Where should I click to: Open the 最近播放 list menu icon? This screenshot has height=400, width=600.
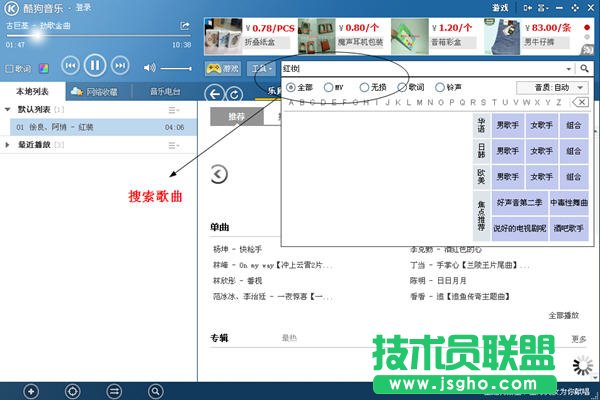pos(174,145)
